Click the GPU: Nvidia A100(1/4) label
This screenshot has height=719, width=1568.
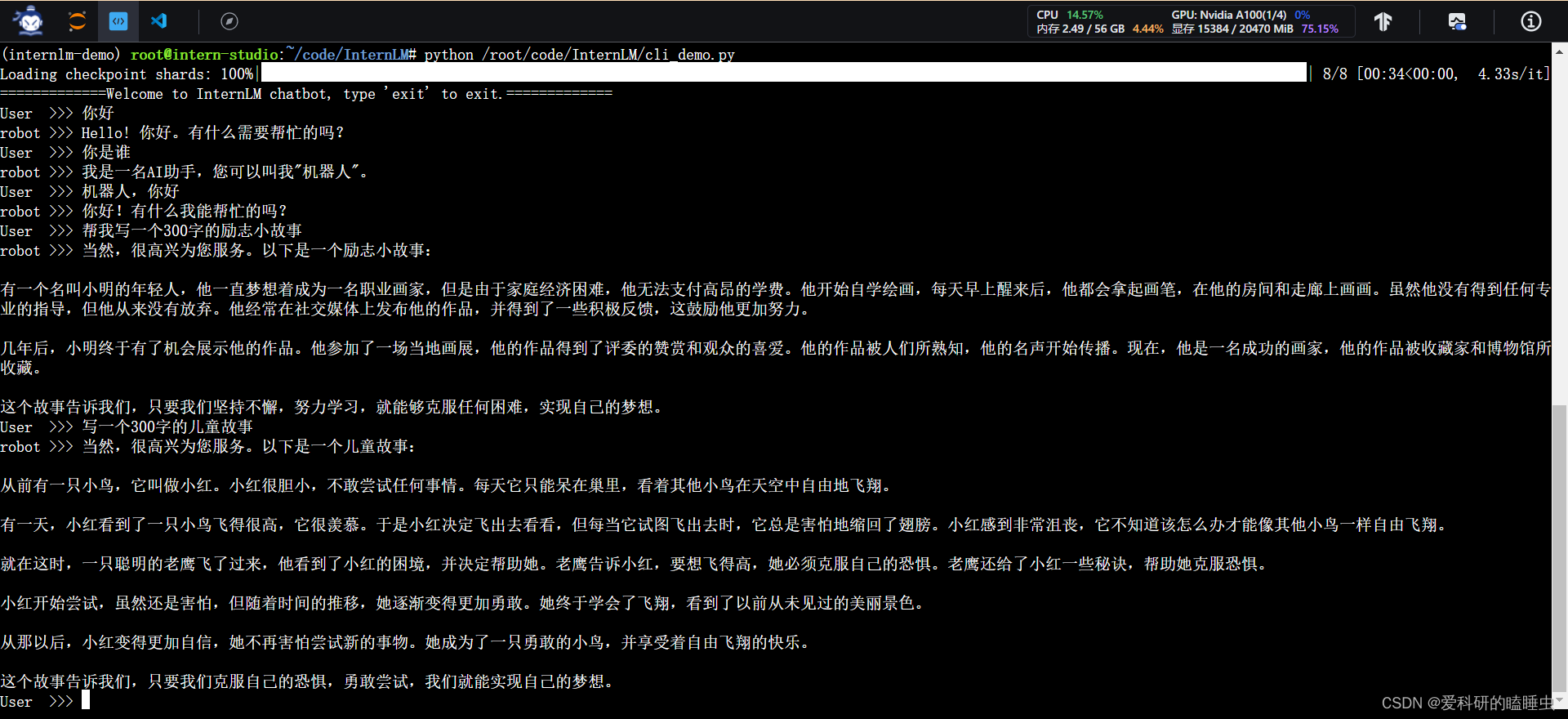[x=1229, y=15]
